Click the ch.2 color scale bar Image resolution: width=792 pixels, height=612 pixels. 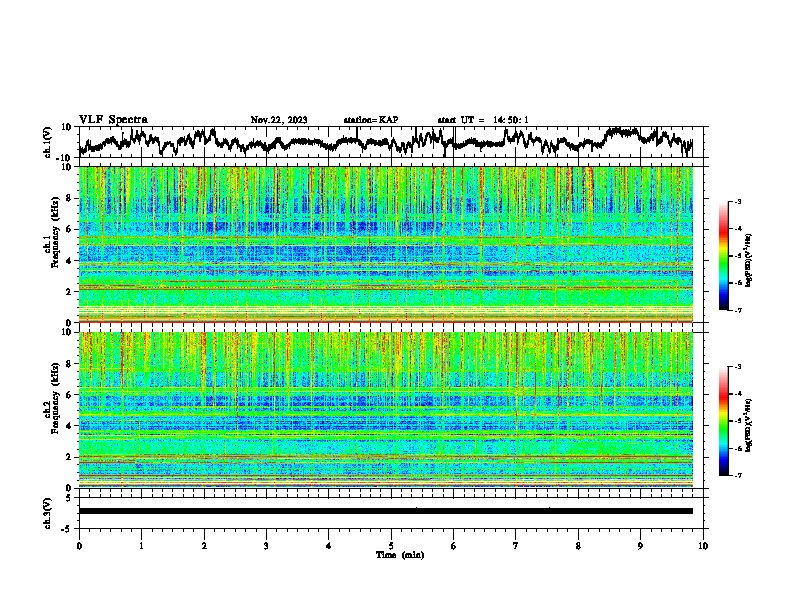pyautogui.click(x=723, y=421)
